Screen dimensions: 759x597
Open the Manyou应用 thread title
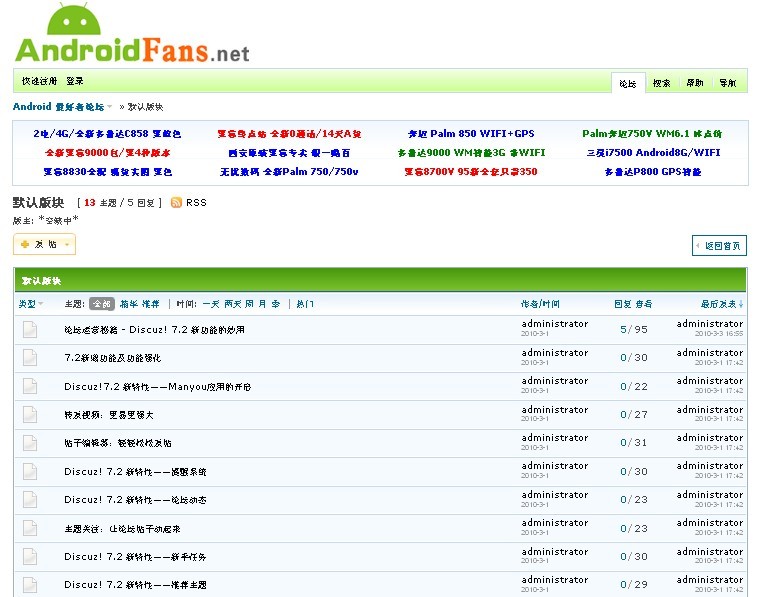tap(157, 387)
